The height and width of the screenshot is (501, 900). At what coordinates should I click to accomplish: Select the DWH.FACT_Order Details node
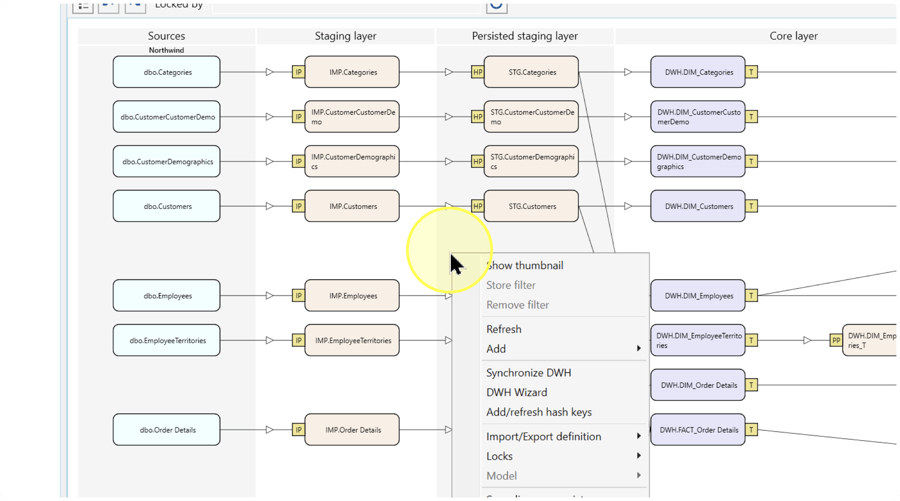[x=698, y=430]
